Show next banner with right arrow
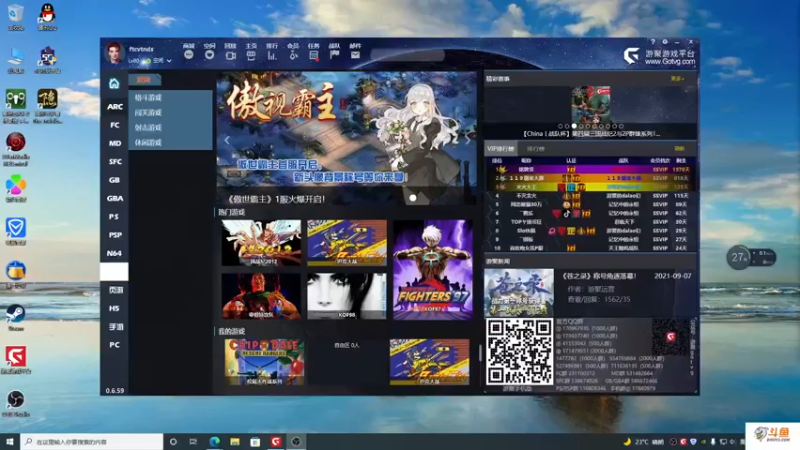Image resolution: width=800 pixels, height=450 pixels. [467, 140]
